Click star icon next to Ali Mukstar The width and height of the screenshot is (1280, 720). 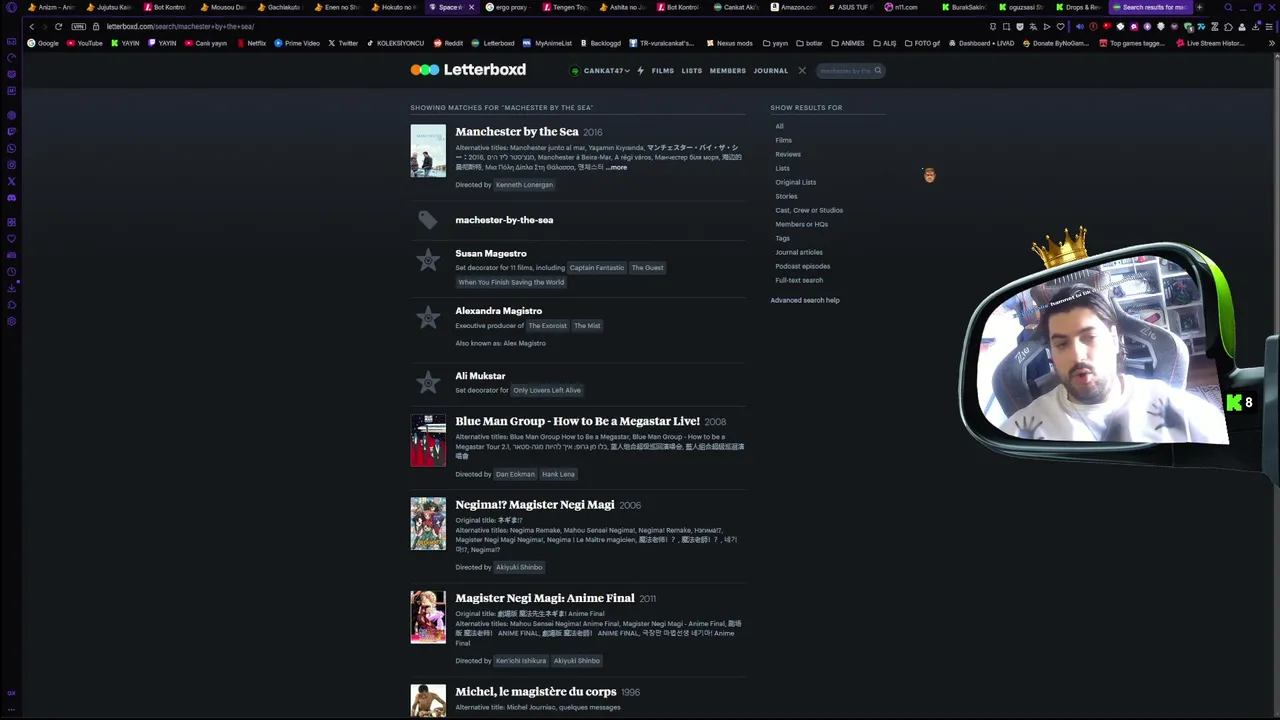(428, 382)
